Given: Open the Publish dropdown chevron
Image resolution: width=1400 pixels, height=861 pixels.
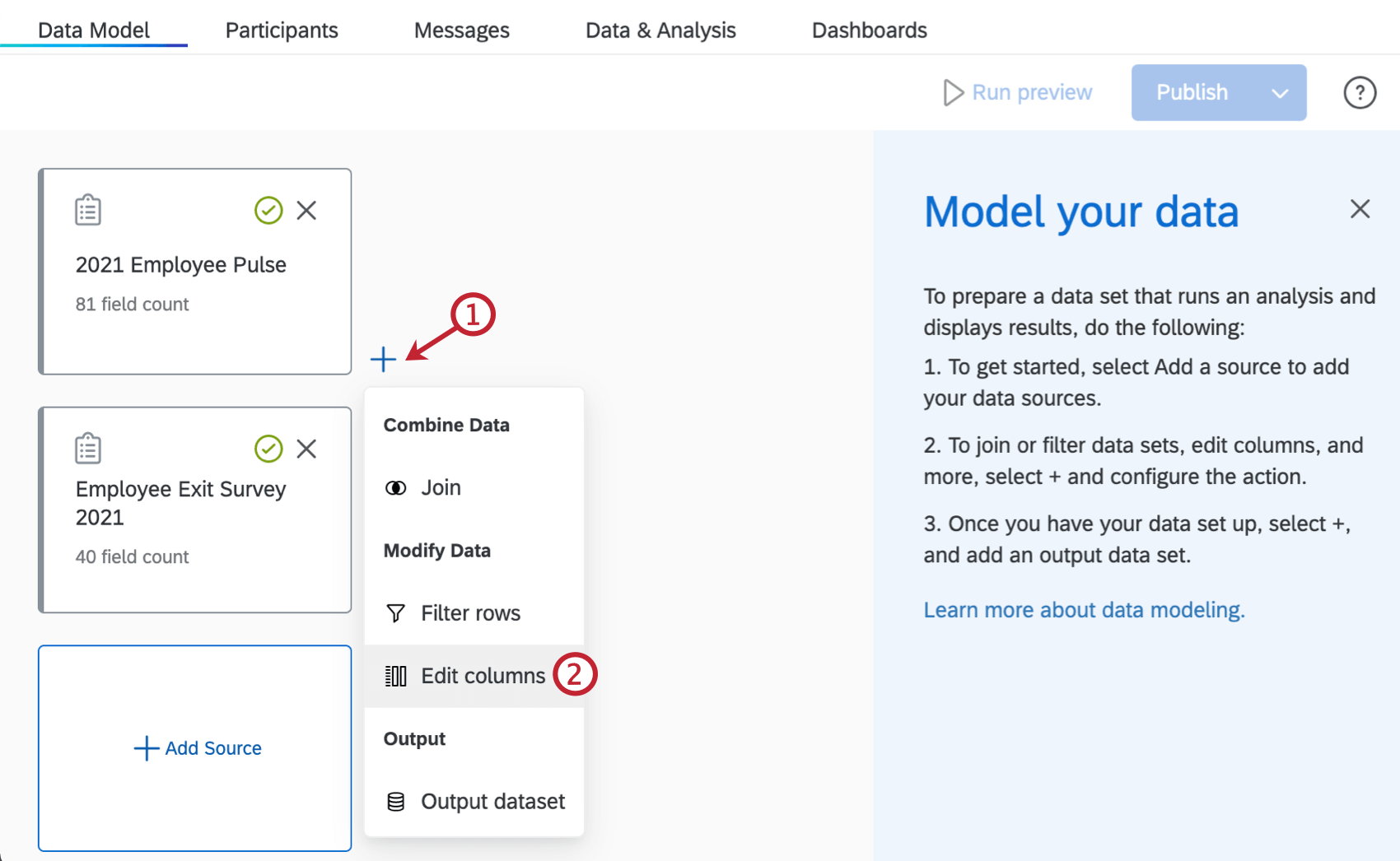Looking at the screenshot, I should pyautogui.click(x=1281, y=92).
